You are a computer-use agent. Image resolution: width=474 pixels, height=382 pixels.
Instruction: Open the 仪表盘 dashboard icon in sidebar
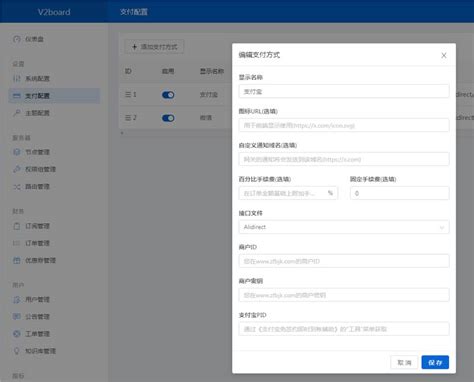pyautogui.click(x=17, y=39)
